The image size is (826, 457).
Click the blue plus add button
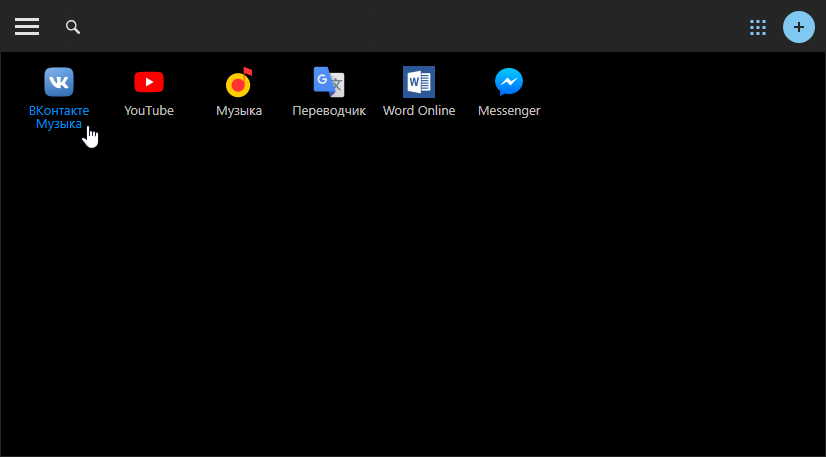799,27
